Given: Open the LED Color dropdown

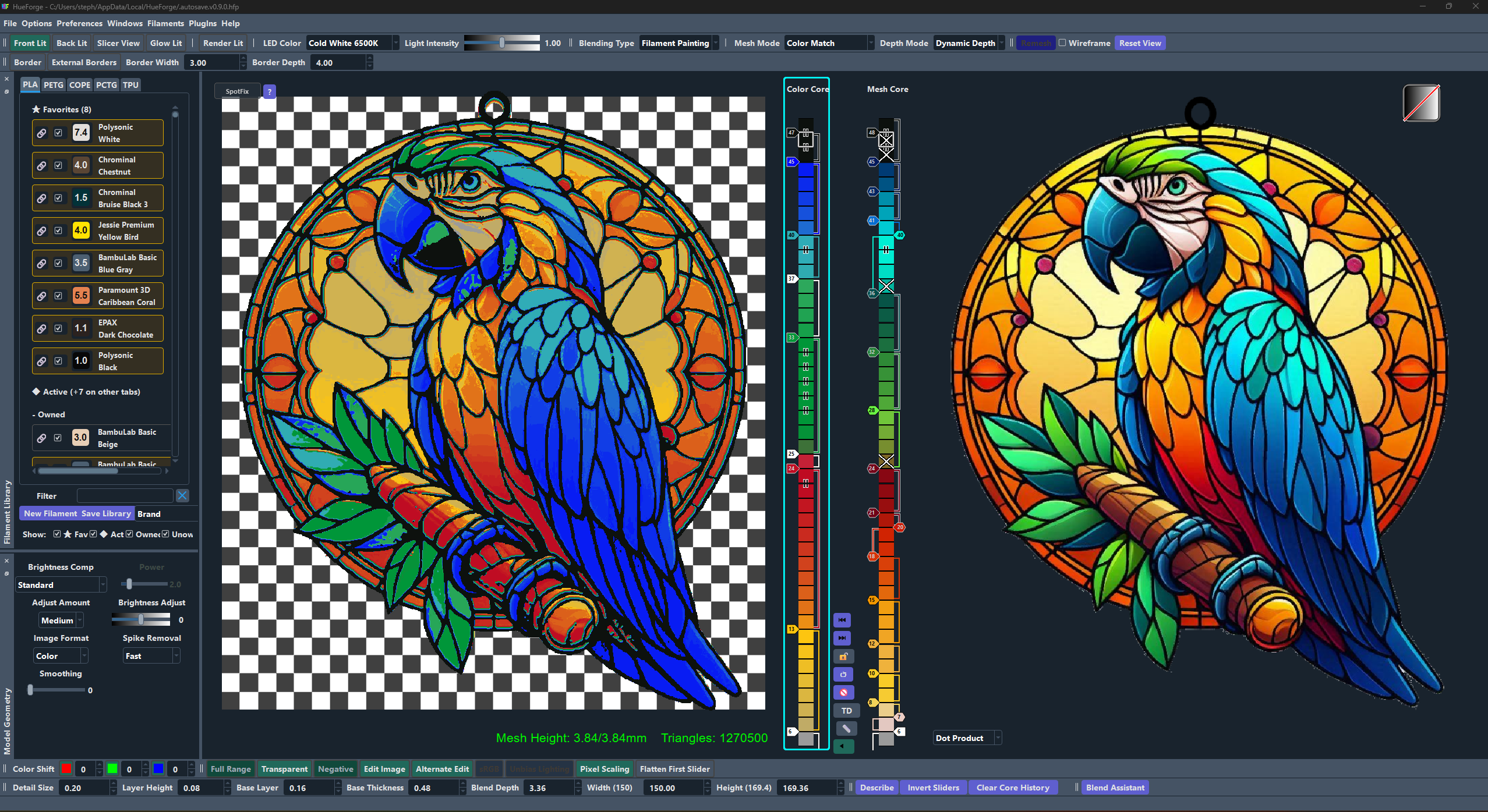Looking at the screenshot, I should tap(352, 42).
